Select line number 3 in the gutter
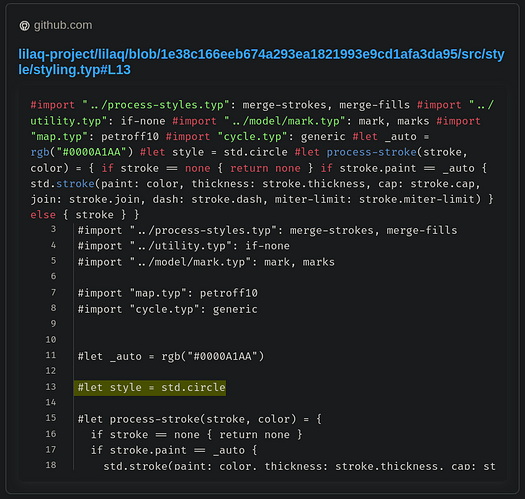Viewport: 525px width, 499px height. click(x=54, y=229)
